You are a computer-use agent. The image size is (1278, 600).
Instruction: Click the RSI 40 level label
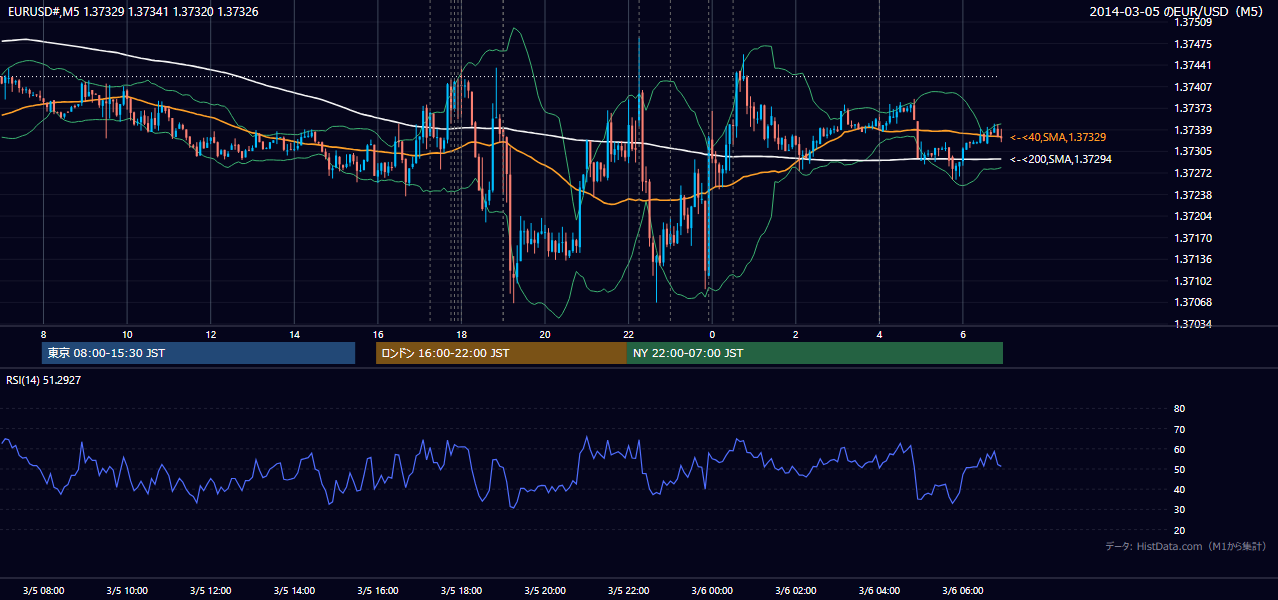coord(1179,490)
